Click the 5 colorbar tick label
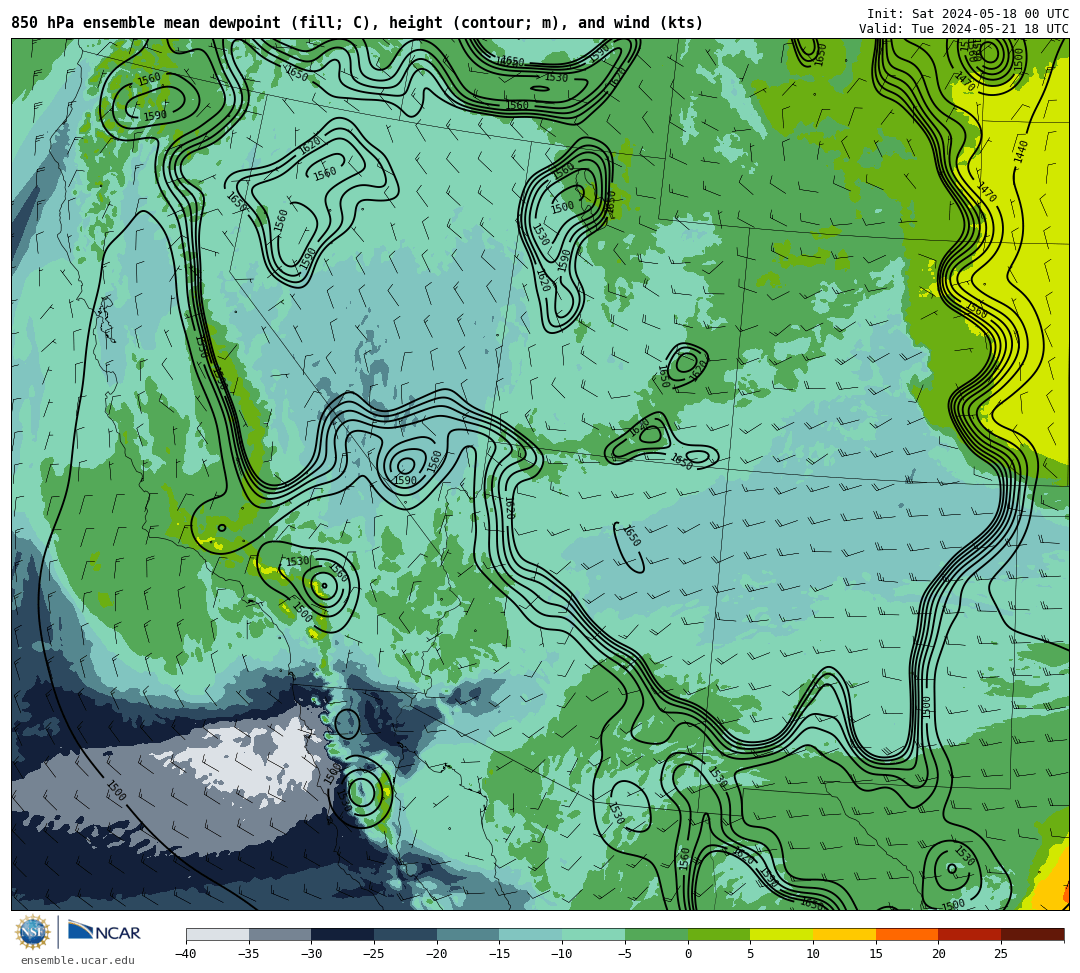This screenshot has height=973, width=1080. pos(750,954)
